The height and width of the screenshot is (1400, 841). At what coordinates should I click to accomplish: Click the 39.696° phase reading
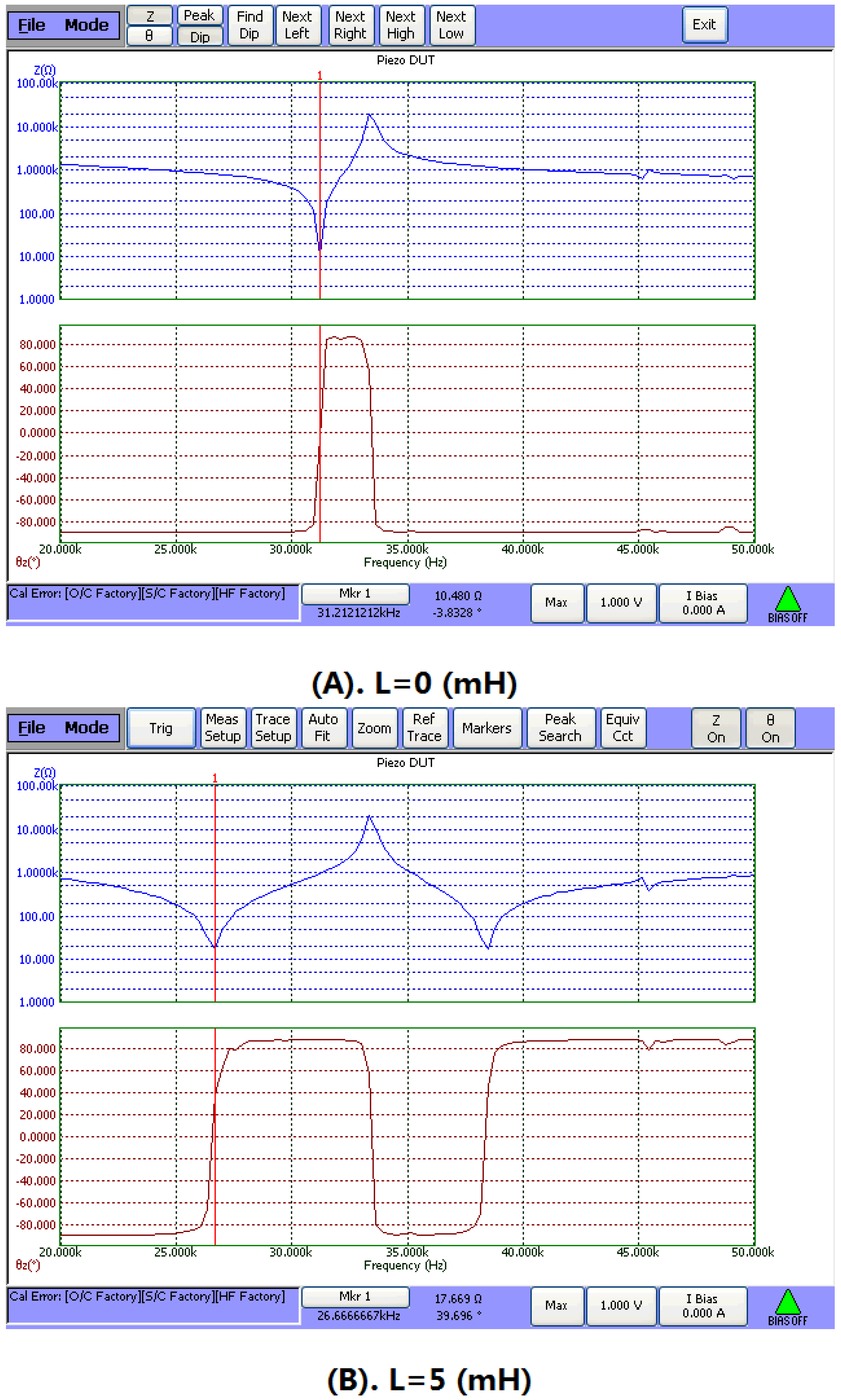point(459,1316)
